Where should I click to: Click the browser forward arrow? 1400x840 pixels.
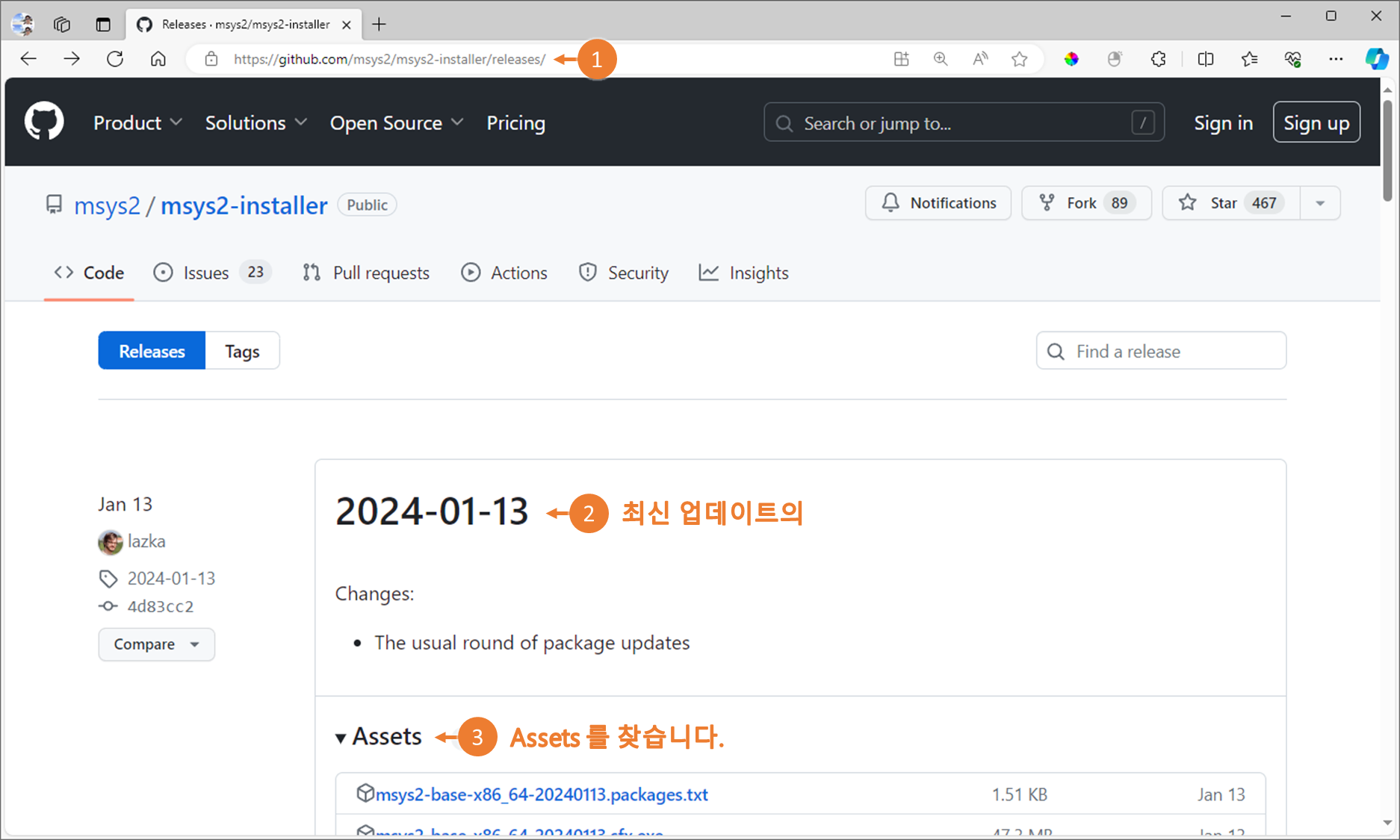click(x=72, y=59)
